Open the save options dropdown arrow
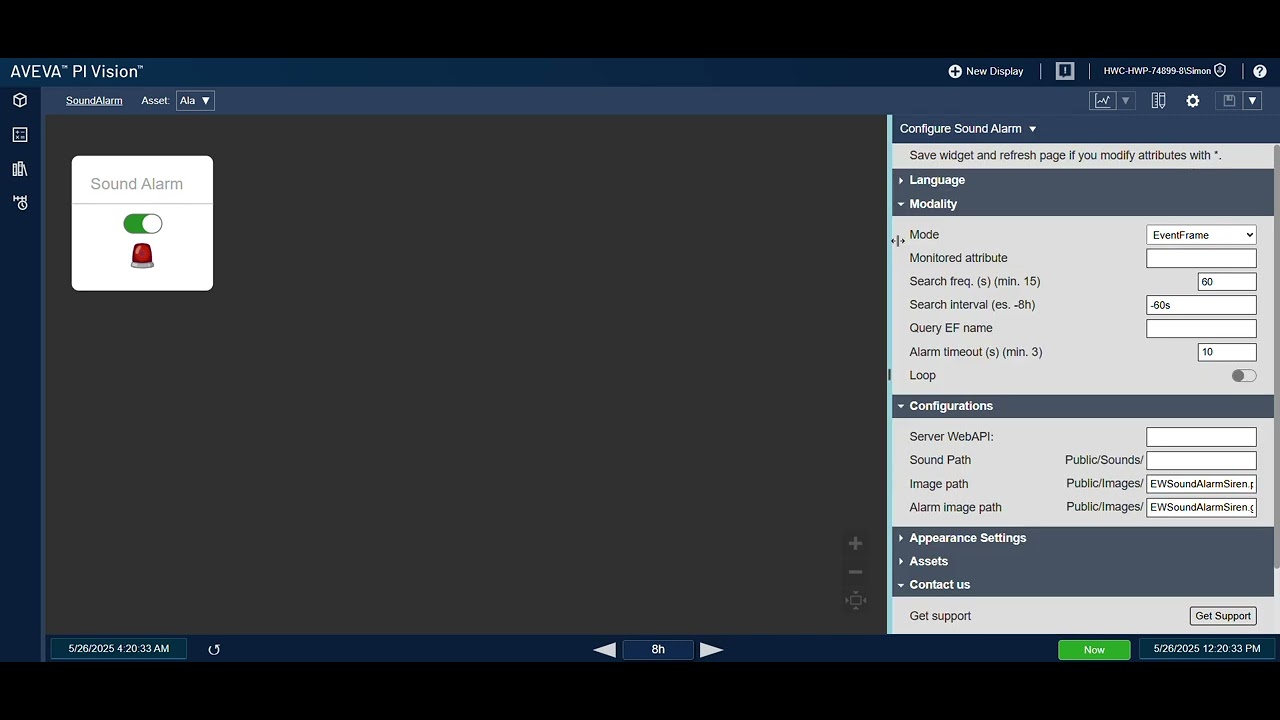Screen dimensions: 1280x720 pos(1252,100)
